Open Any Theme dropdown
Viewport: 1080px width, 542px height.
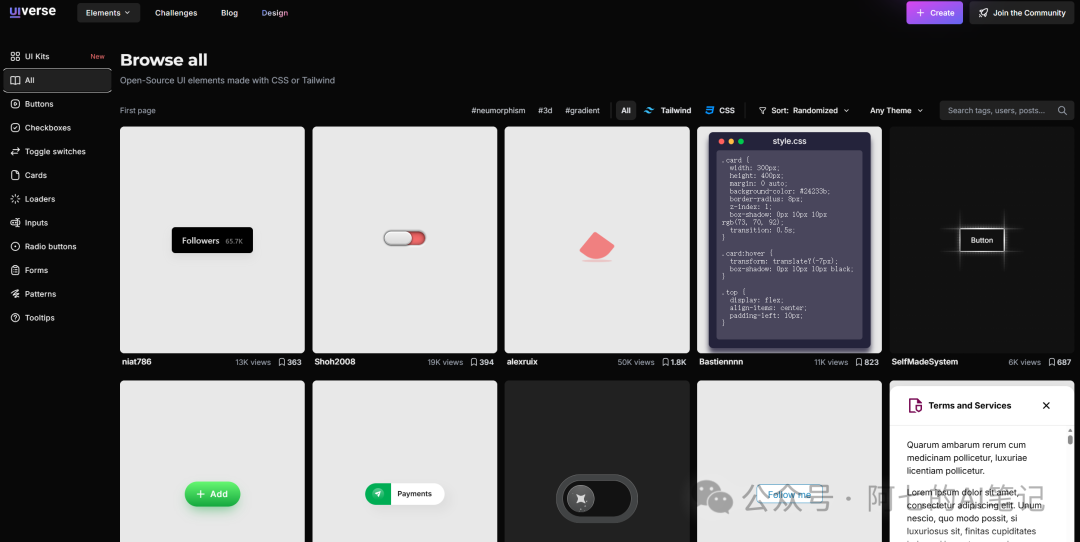pos(896,110)
